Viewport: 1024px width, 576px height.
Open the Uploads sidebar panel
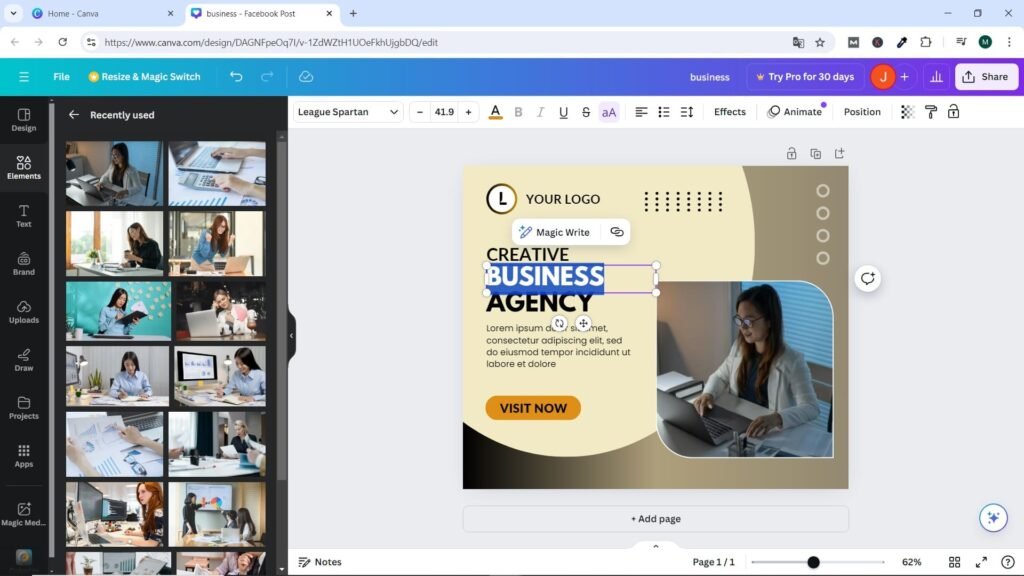24,311
